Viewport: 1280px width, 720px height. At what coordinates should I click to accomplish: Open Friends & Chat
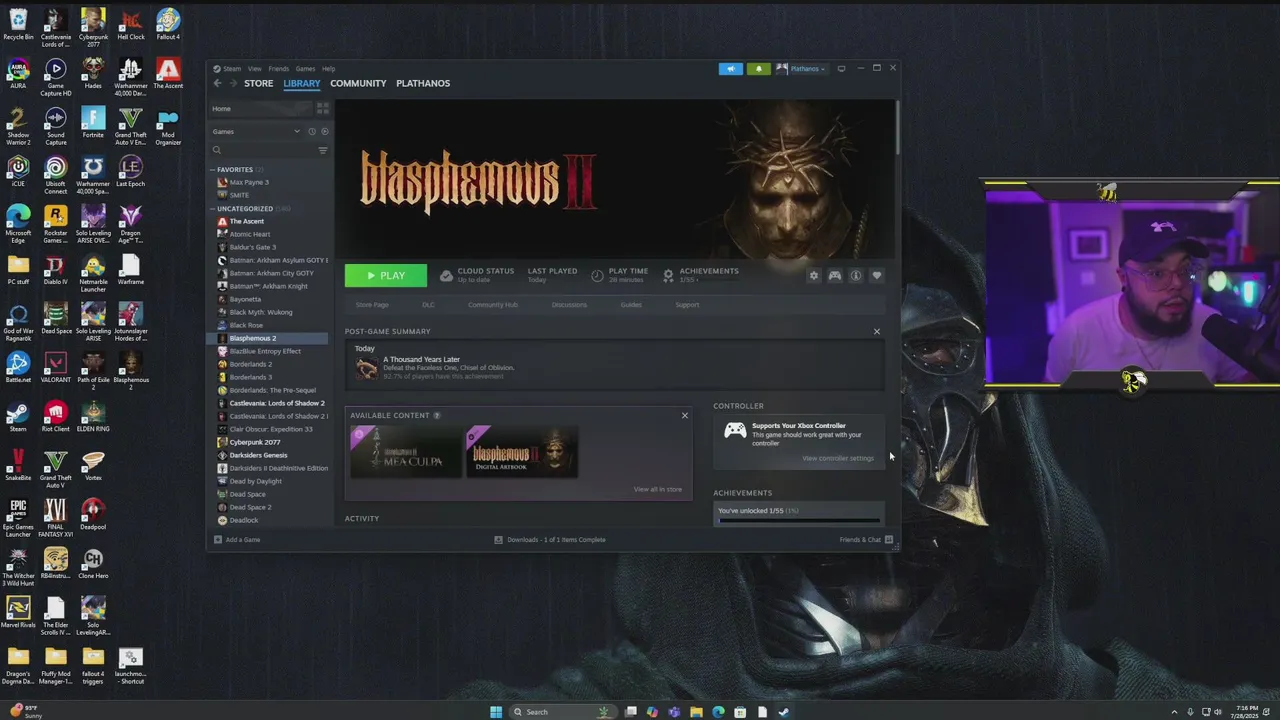(866, 540)
